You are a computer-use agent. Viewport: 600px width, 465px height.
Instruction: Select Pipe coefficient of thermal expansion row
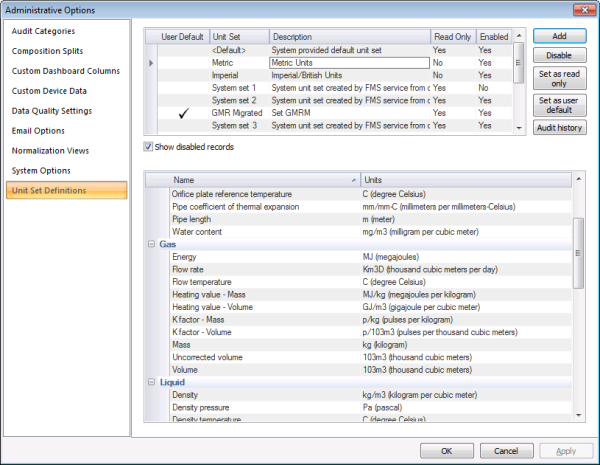(370, 207)
